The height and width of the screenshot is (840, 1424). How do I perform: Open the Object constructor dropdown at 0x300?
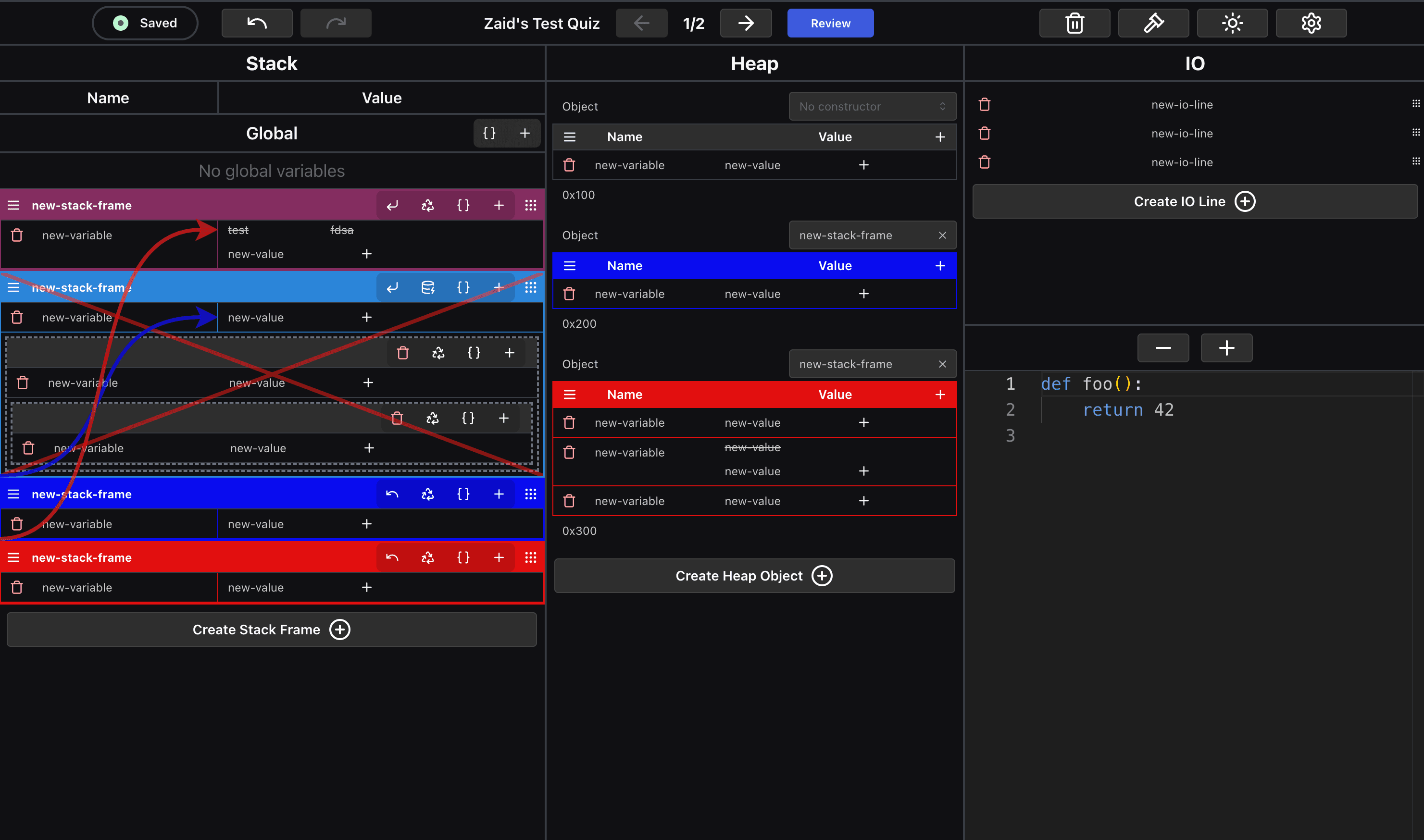click(x=866, y=363)
